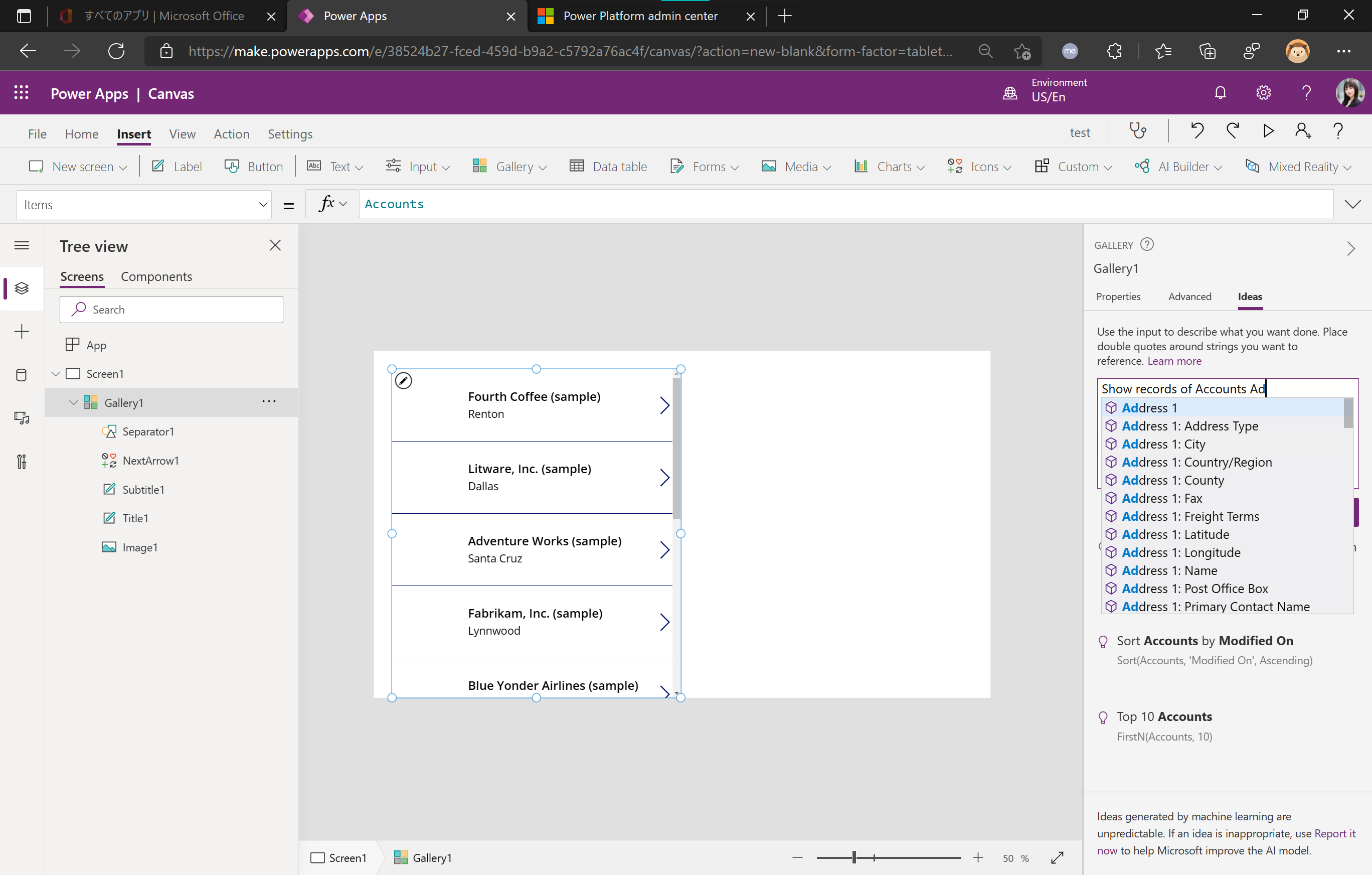Open Advanced tools icon in left sidebar
The height and width of the screenshot is (875, 1372).
tap(21, 461)
